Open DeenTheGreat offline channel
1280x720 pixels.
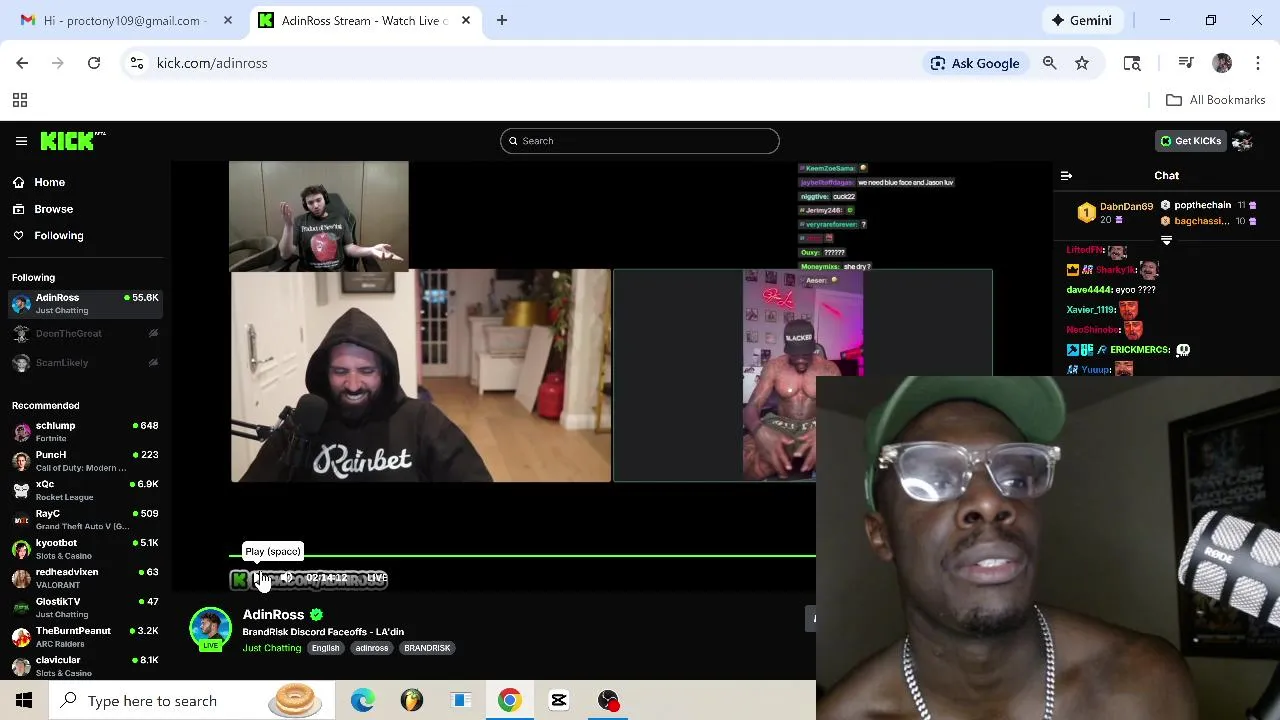[x=85, y=334]
